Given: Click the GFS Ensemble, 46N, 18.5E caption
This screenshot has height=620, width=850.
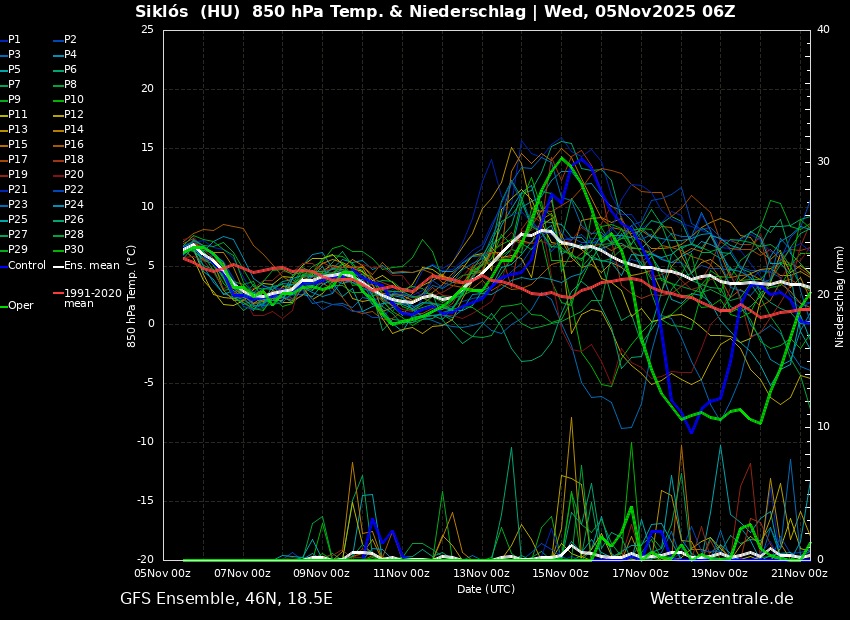Looking at the screenshot, I should pos(226,599).
